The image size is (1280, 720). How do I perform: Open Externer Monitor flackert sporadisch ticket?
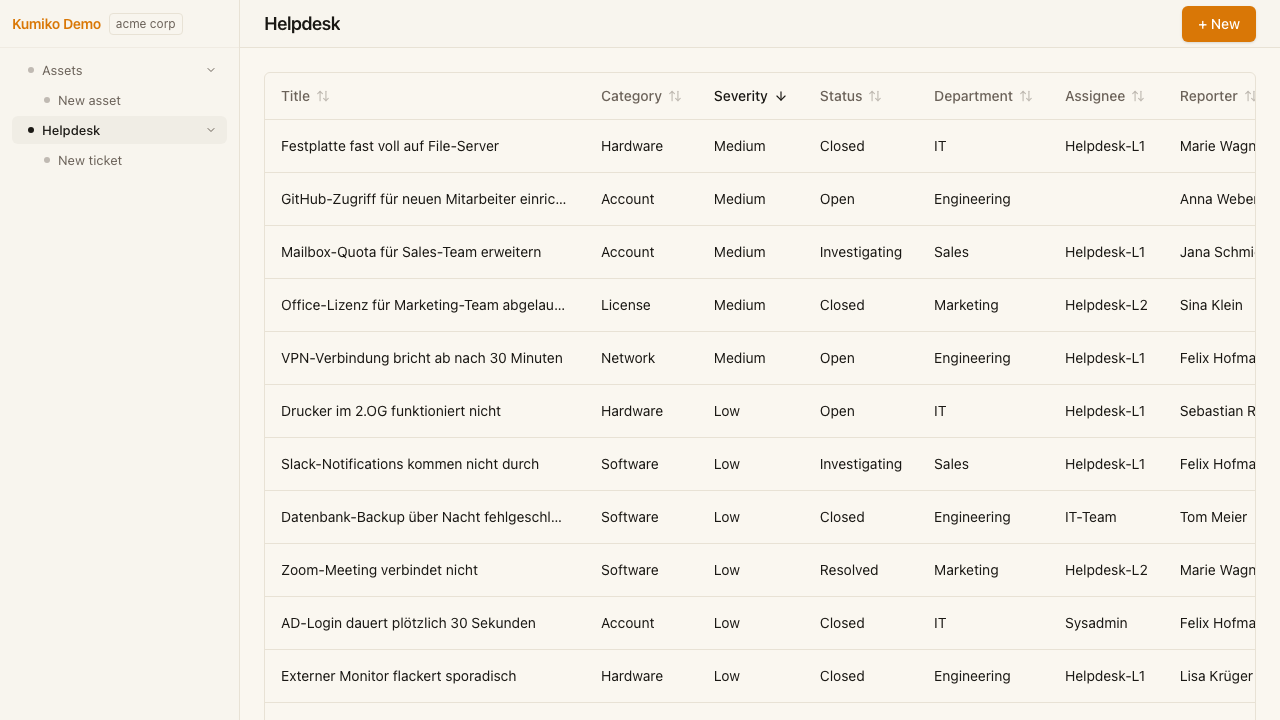click(399, 676)
